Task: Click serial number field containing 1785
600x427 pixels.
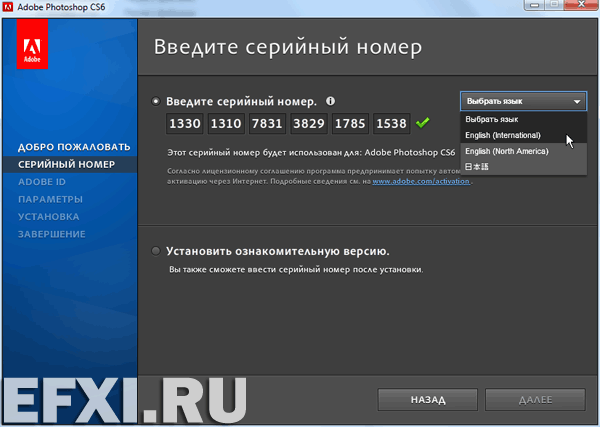Action: point(350,124)
